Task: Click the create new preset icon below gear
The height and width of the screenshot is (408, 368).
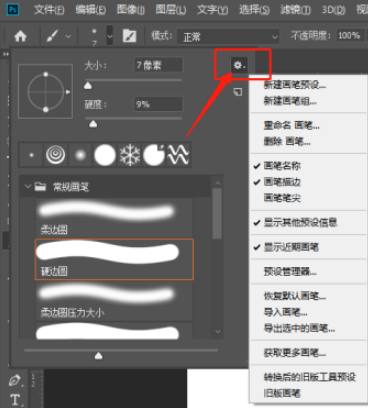Action: (238, 92)
